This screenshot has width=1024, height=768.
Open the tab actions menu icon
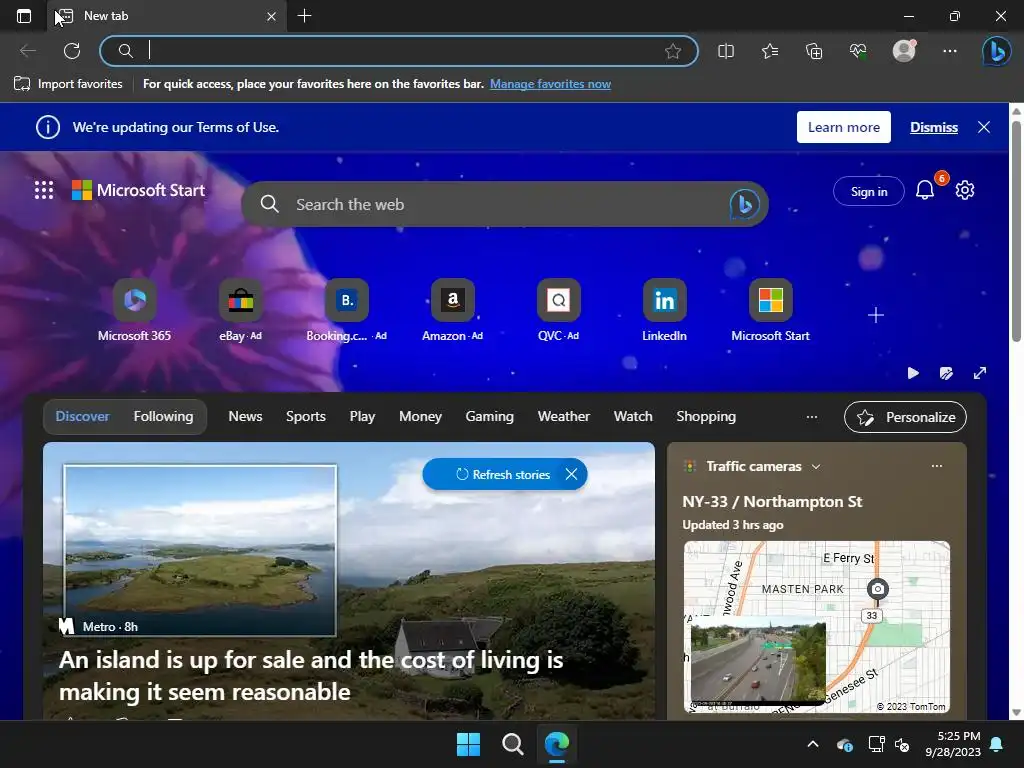coord(24,16)
